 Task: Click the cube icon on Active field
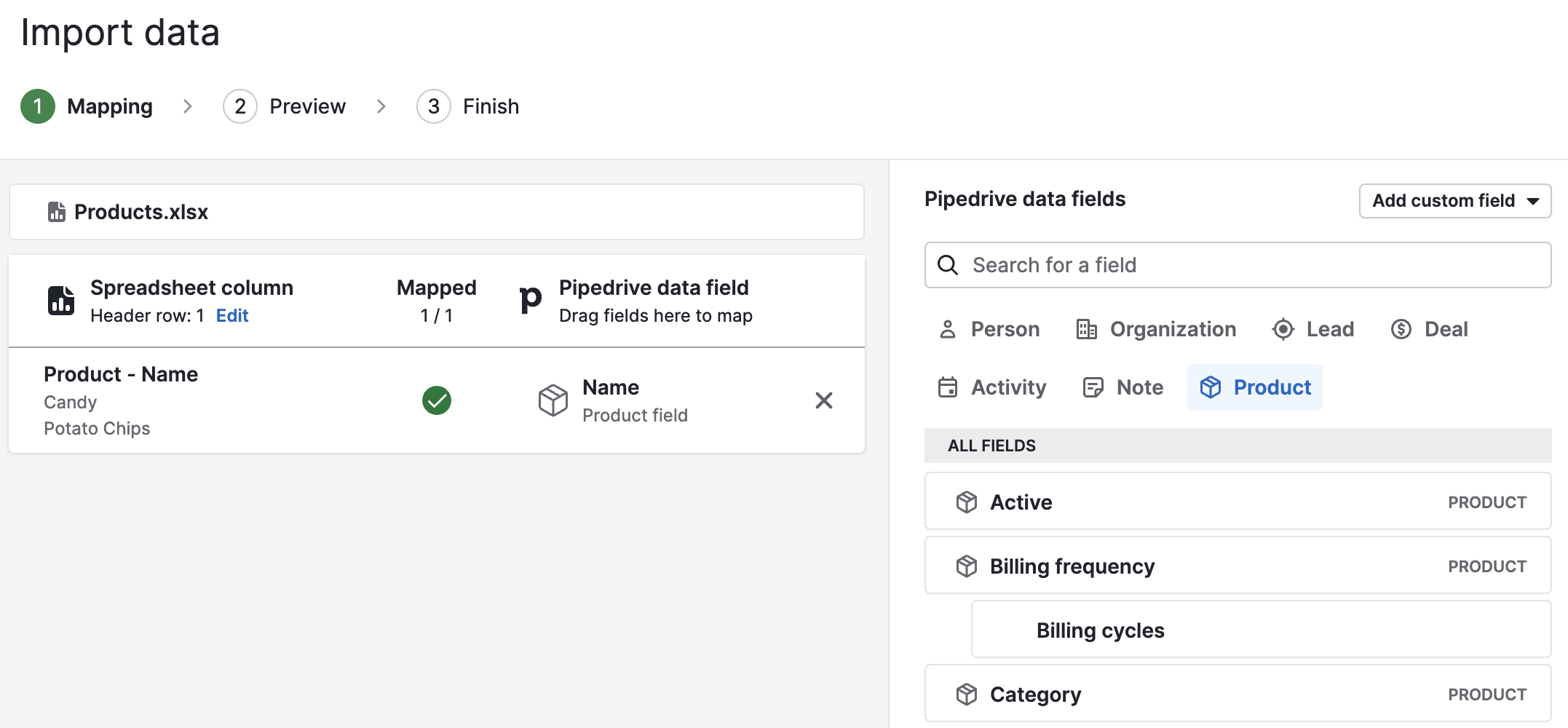pyautogui.click(x=967, y=502)
